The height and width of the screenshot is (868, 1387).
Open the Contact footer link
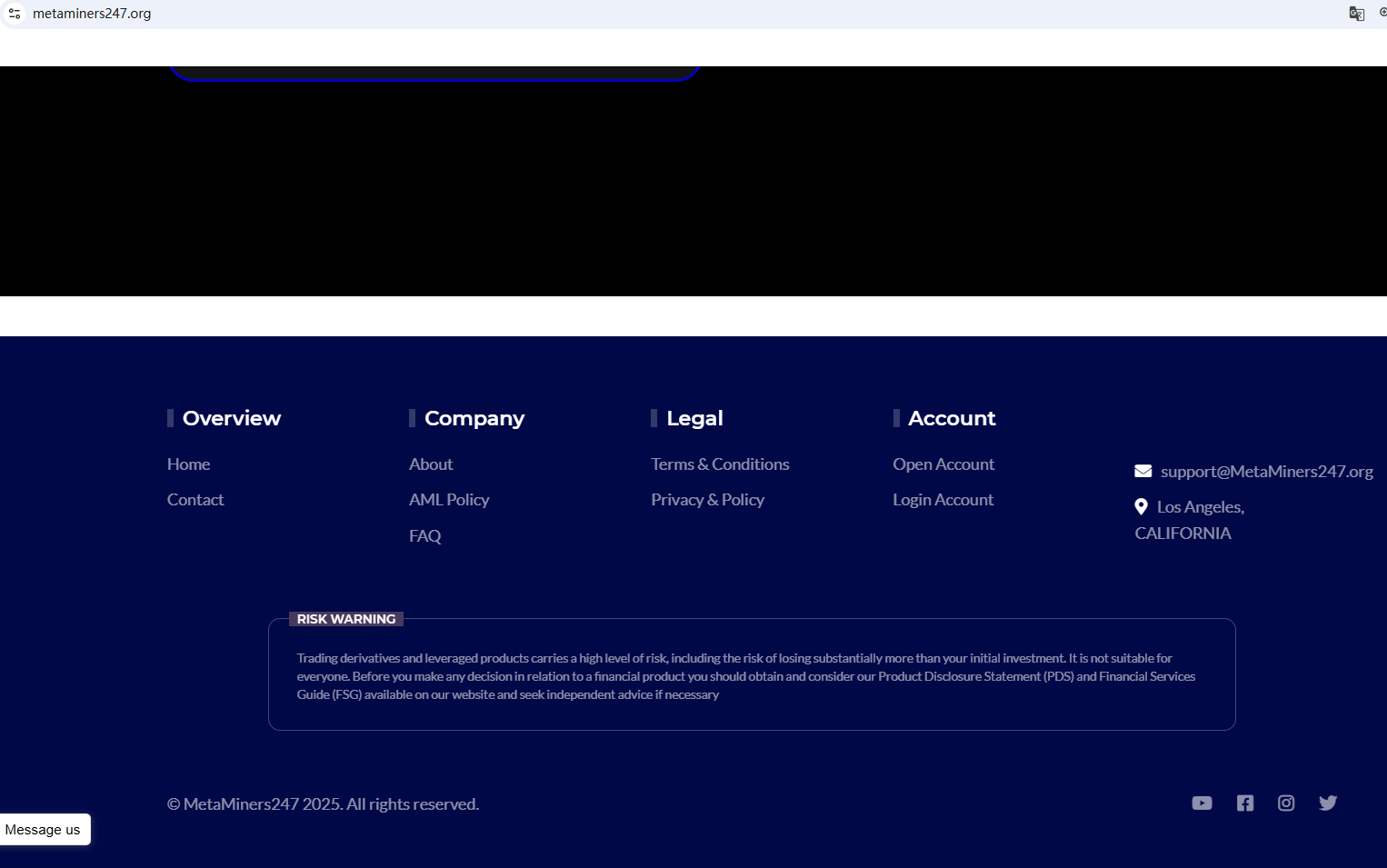[195, 500]
